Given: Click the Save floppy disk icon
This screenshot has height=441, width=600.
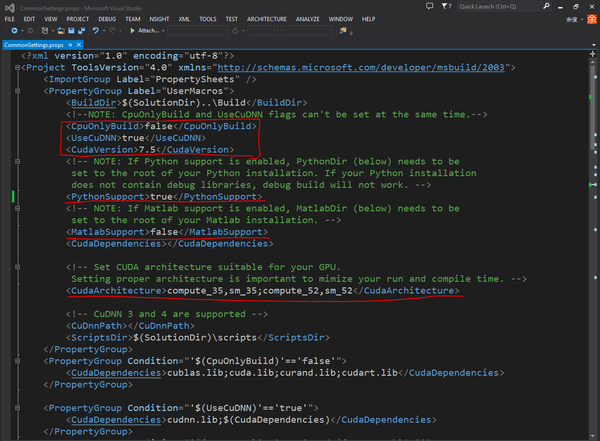Looking at the screenshot, I should [x=71, y=31].
